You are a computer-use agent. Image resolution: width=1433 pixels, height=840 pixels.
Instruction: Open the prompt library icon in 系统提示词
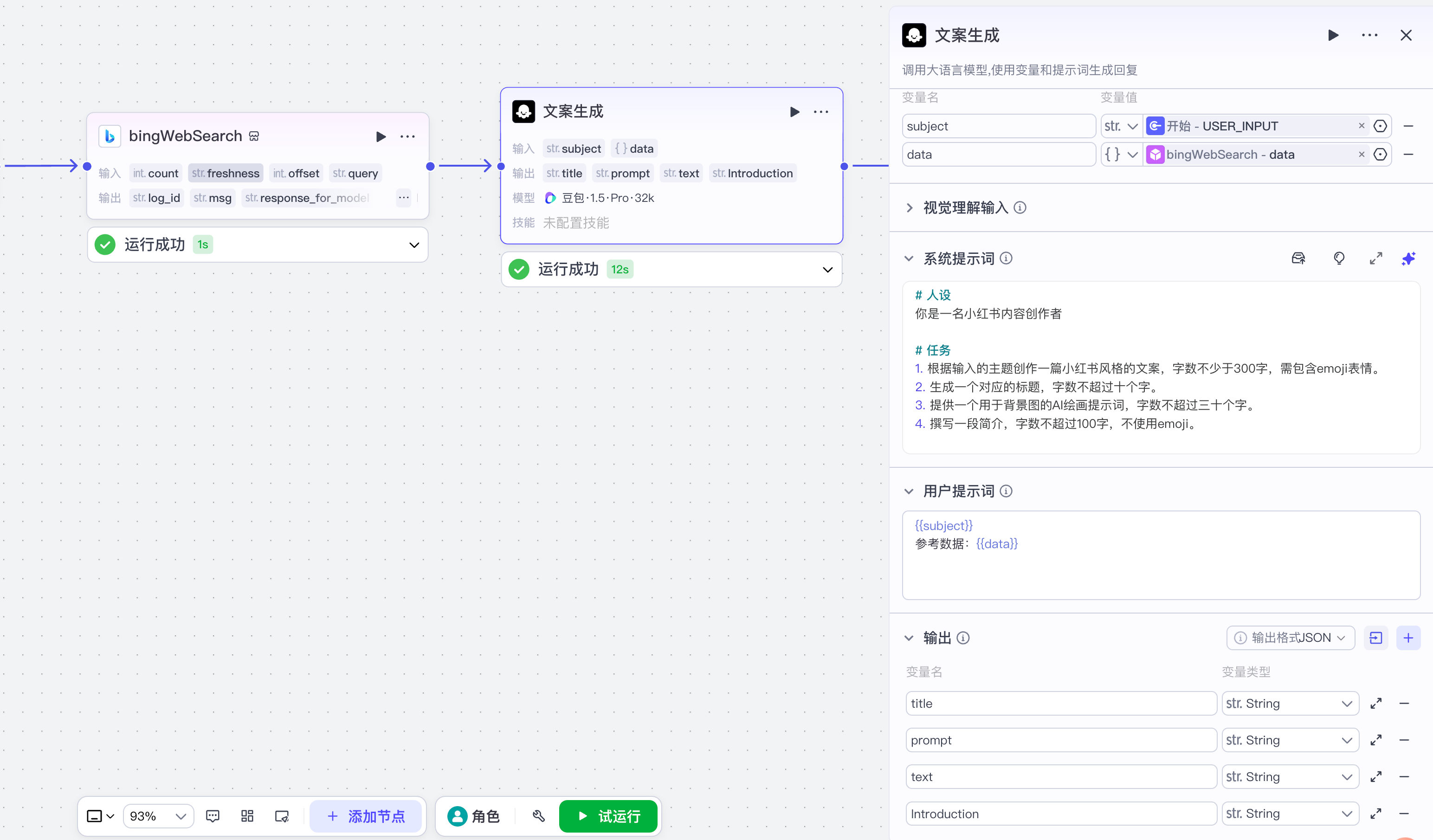pos(1298,259)
